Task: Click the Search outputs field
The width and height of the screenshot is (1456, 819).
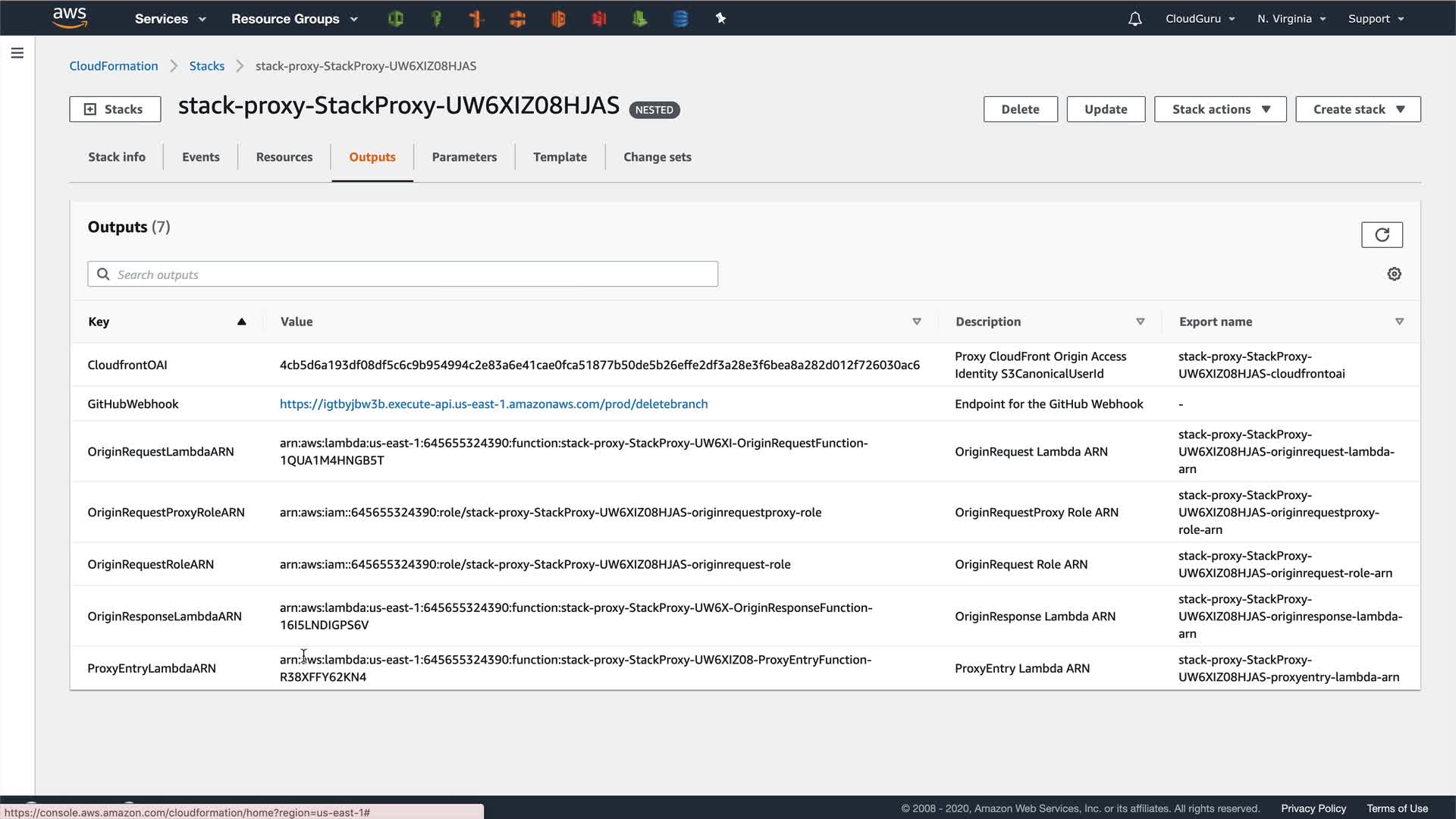Action: (413, 275)
